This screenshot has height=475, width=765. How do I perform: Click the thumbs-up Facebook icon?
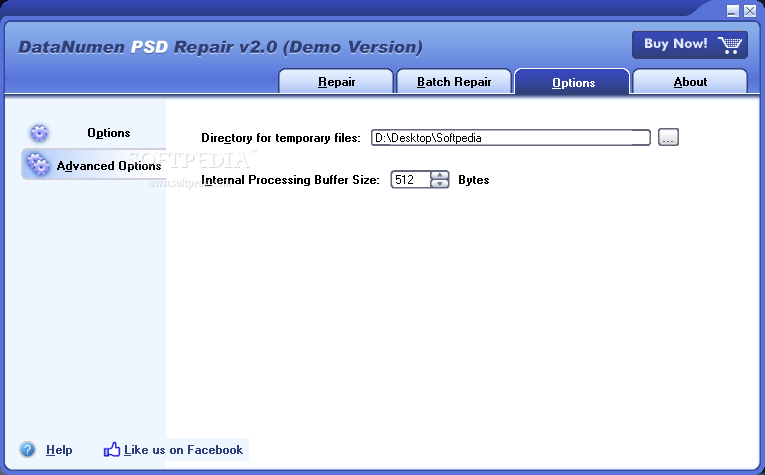(112, 449)
